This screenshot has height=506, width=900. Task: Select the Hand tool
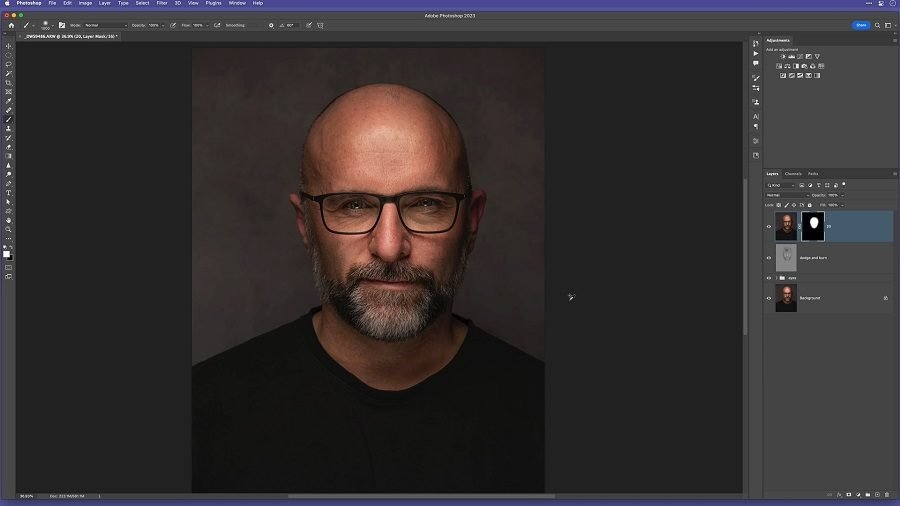9,220
